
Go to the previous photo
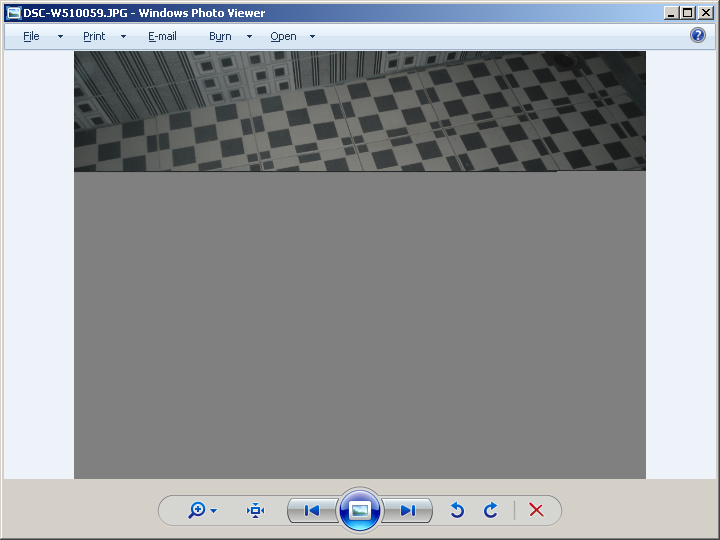point(312,510)
